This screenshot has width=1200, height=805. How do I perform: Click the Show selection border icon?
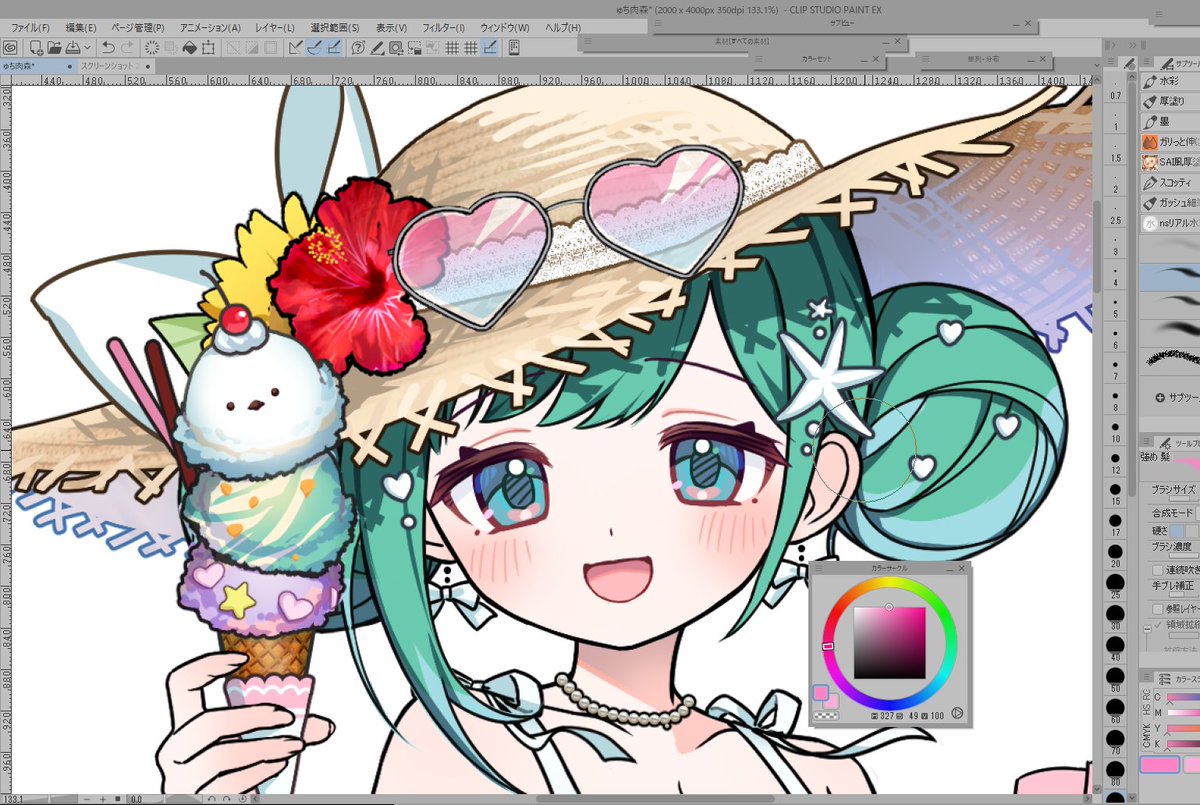270,47
